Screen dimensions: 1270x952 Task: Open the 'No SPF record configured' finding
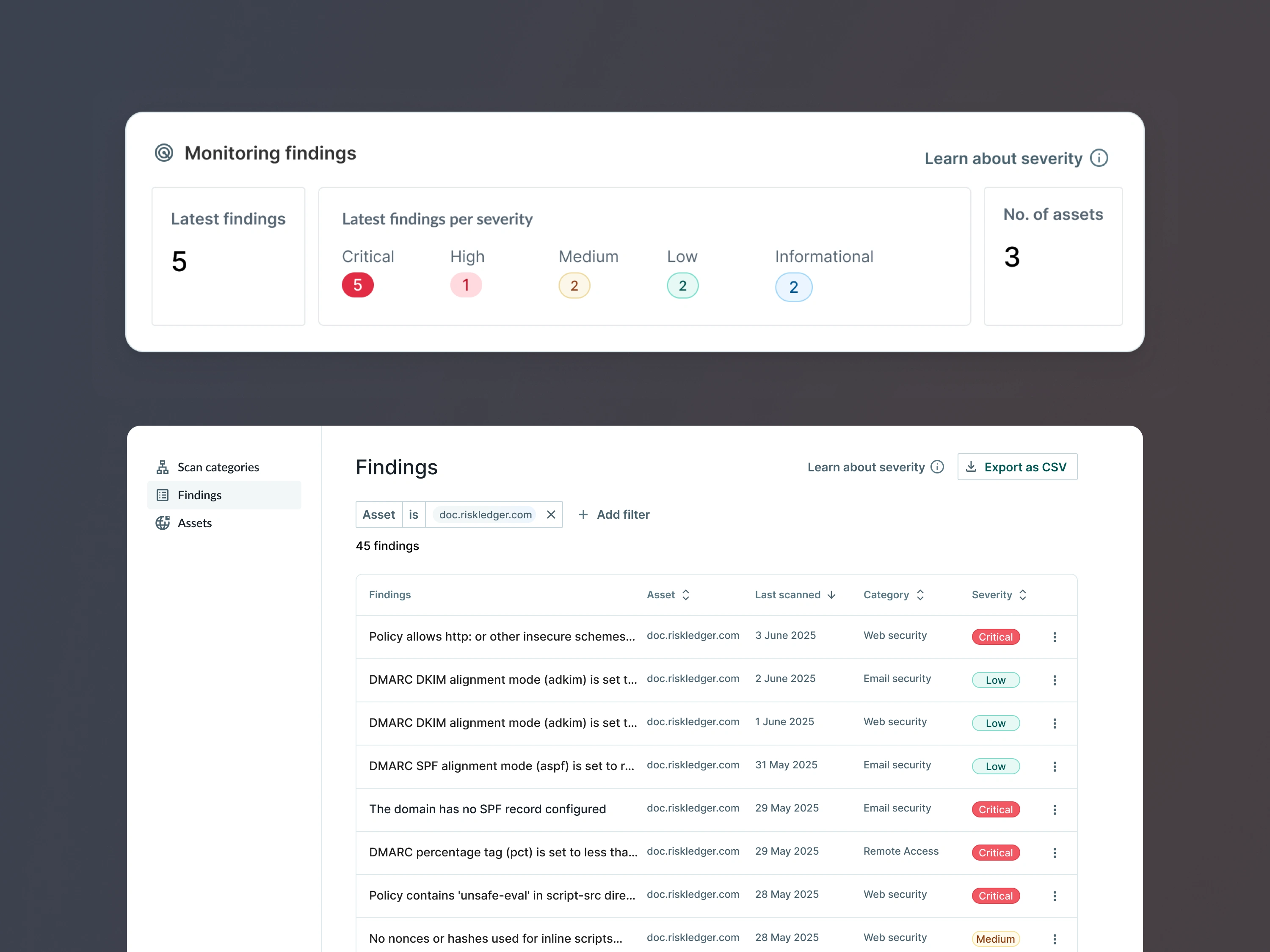tap(487, 809)
